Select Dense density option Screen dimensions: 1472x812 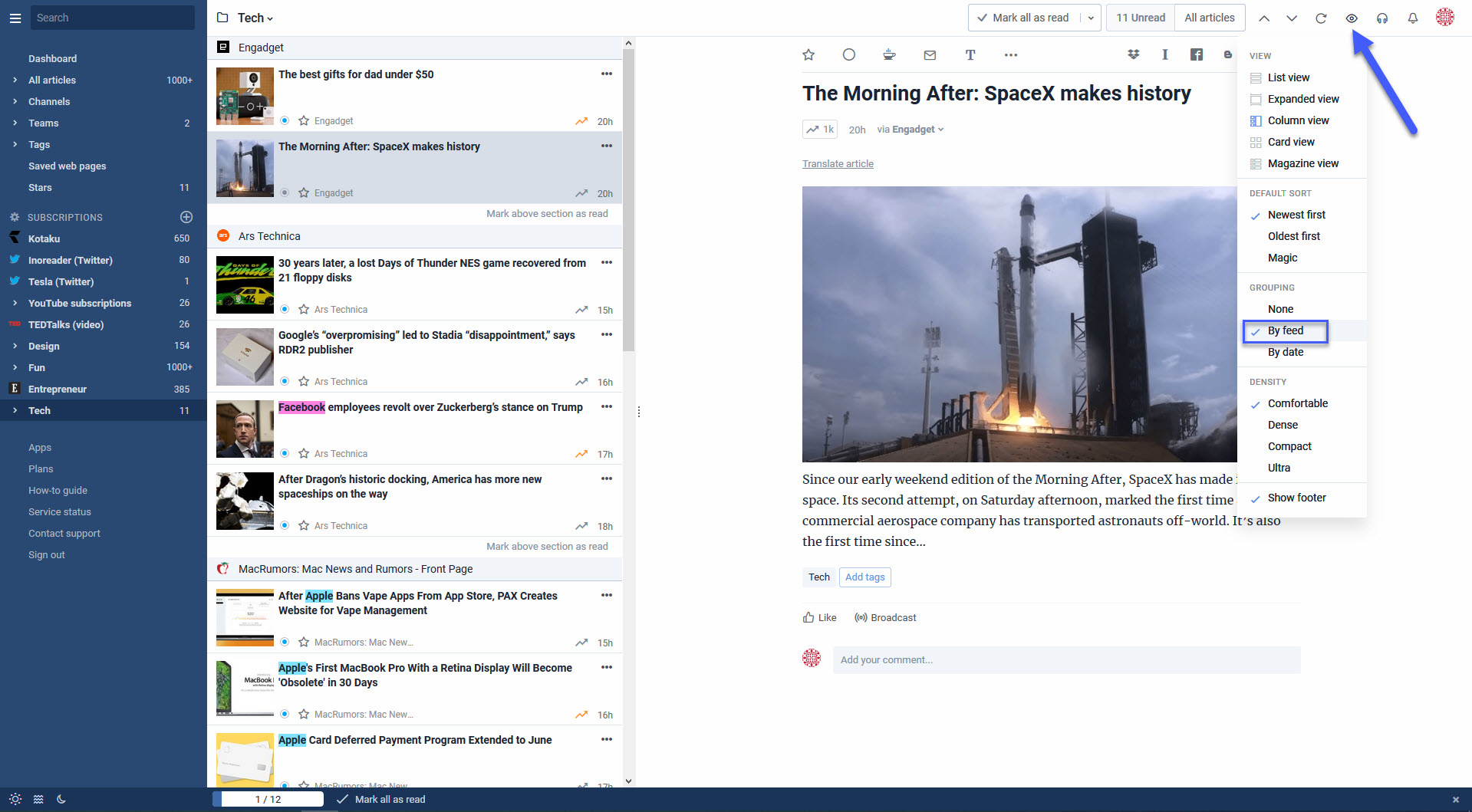(1283, 425)
